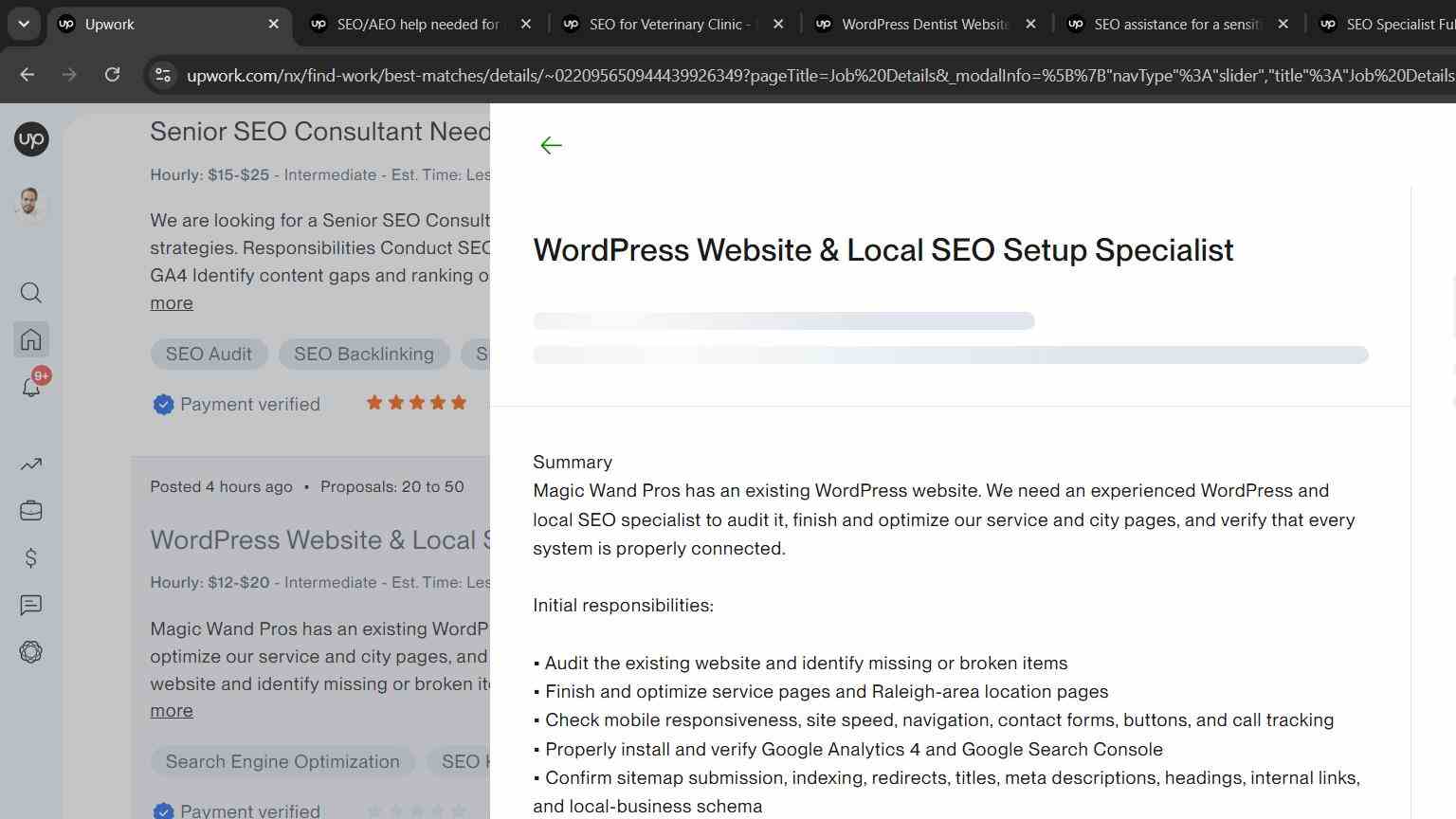Viewport: 1456px width, 819px height.
Task: Open the search magnifier icon in the sidebar
Action: coord(31,293)
